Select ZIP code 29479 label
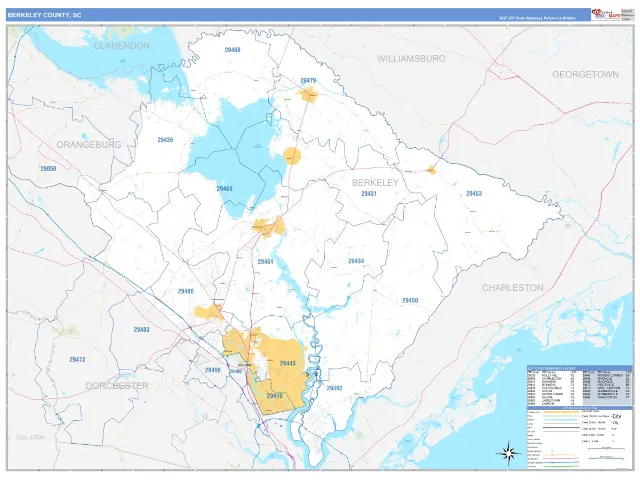 coord(308,80)
